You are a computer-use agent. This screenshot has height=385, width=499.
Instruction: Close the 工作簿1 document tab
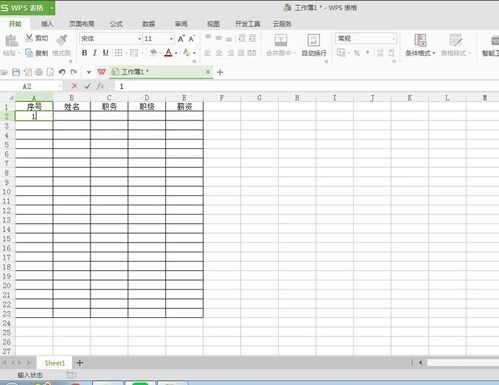click(x=208, y=72)
